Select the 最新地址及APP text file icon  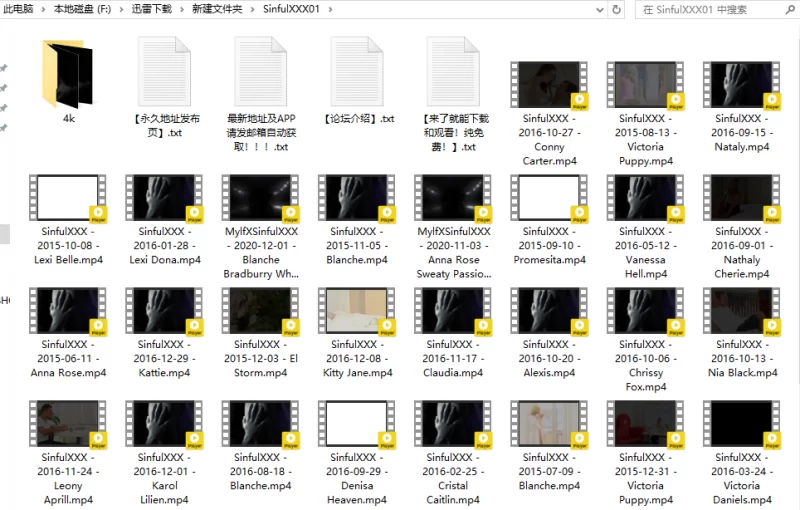261,71
